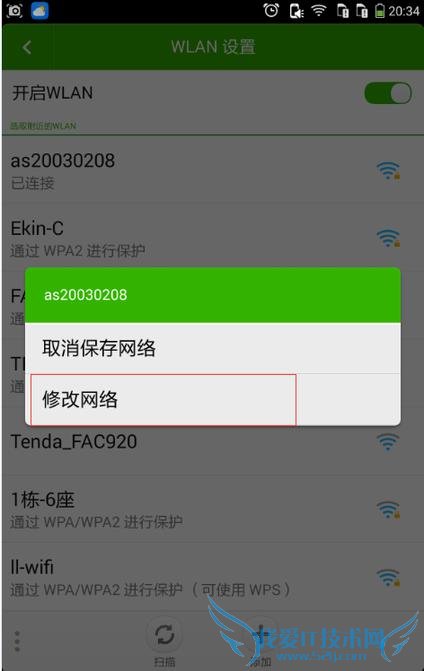Tap the back arrow in WLAN header

click(x=27, y=47)
